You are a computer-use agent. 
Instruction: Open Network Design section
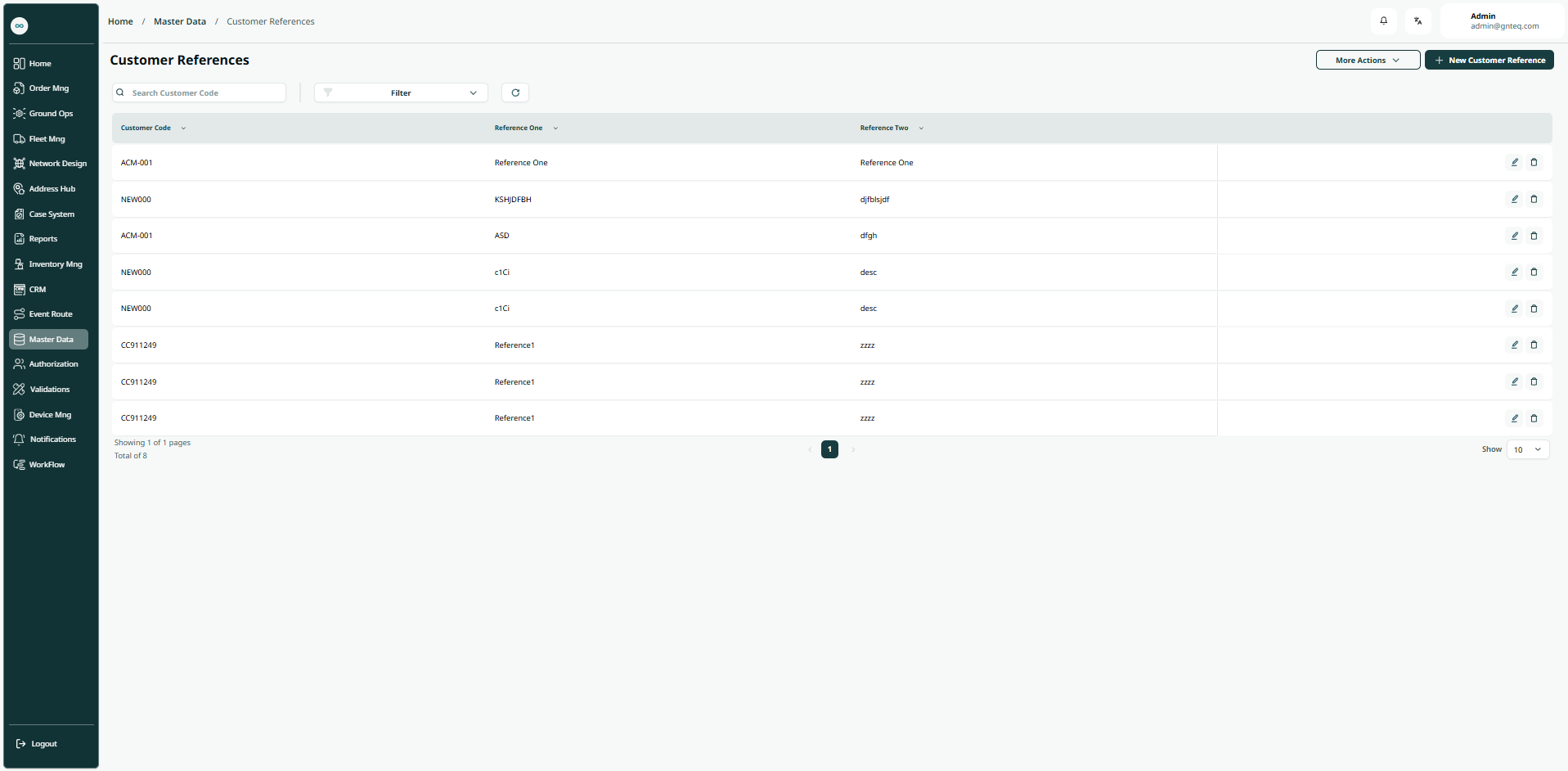click(48, 164)
